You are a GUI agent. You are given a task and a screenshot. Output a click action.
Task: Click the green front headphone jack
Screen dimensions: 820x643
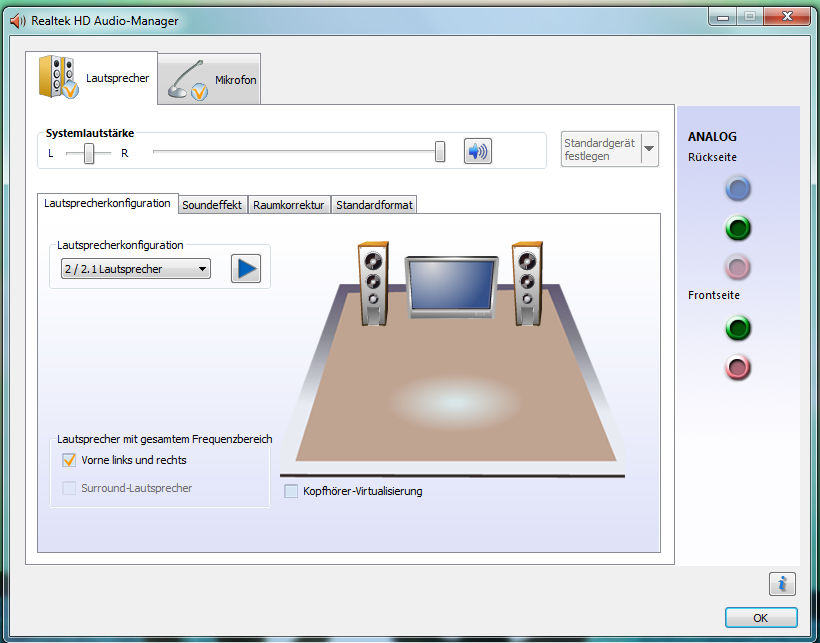[738, 328]
